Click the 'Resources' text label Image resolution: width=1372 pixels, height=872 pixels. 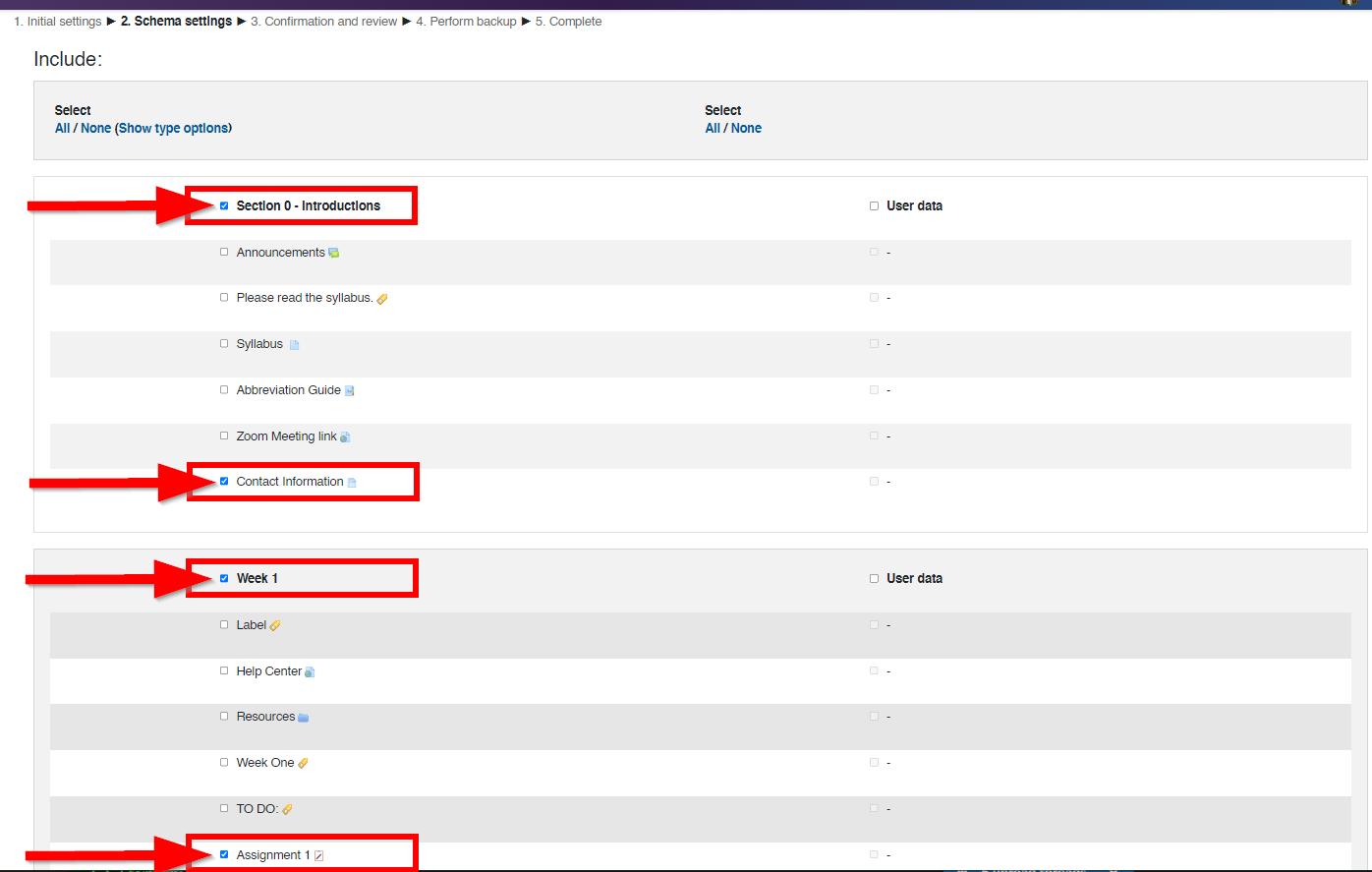click(x=266, y=716)
